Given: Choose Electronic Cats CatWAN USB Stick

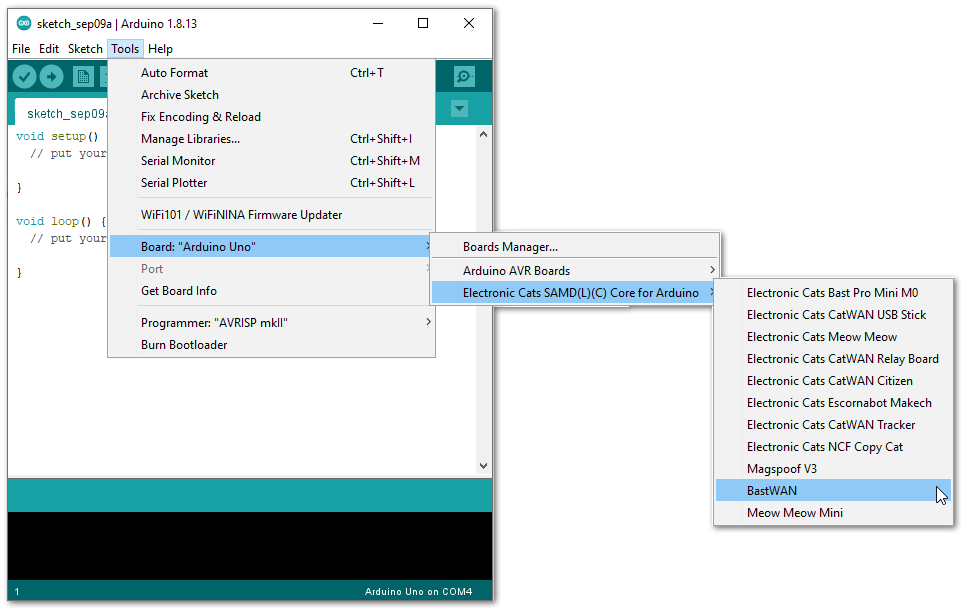Looking at the screenshot, I should click(x=833, y=315).
